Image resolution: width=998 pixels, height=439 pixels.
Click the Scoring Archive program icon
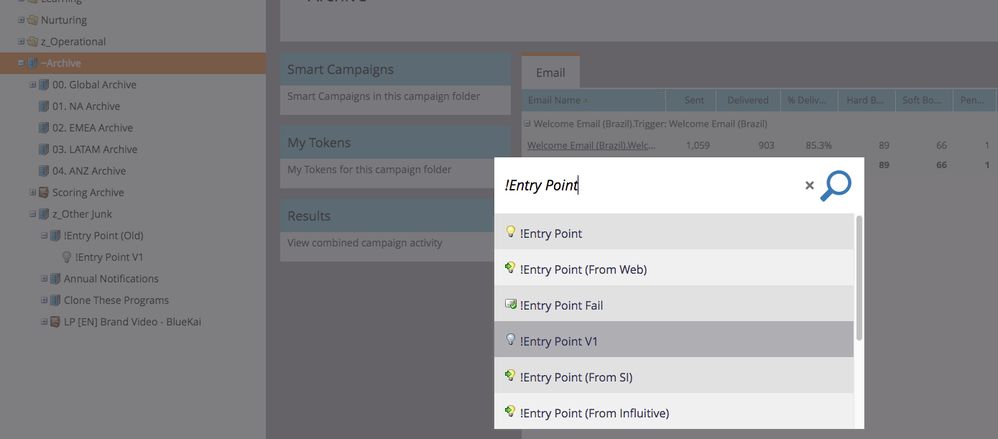coord(44,192)
